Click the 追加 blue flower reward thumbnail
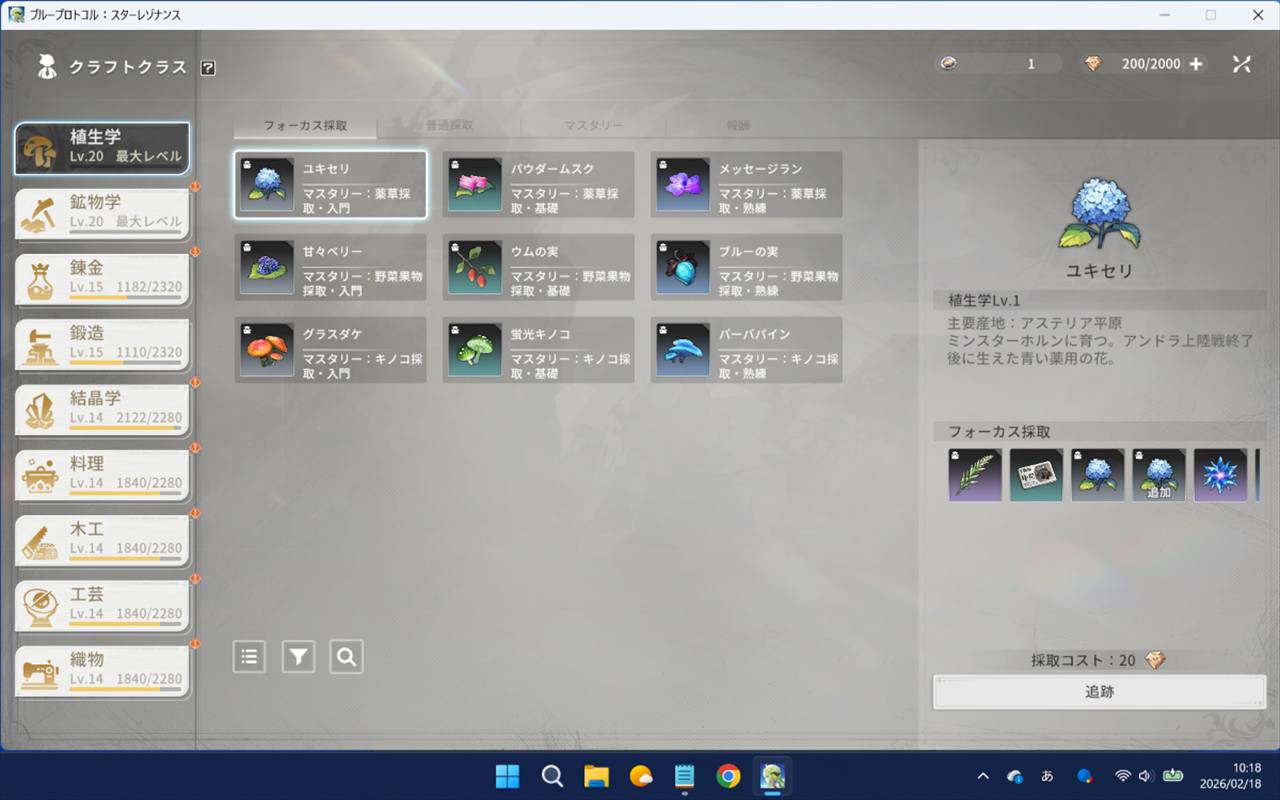 click(1159, 475)
